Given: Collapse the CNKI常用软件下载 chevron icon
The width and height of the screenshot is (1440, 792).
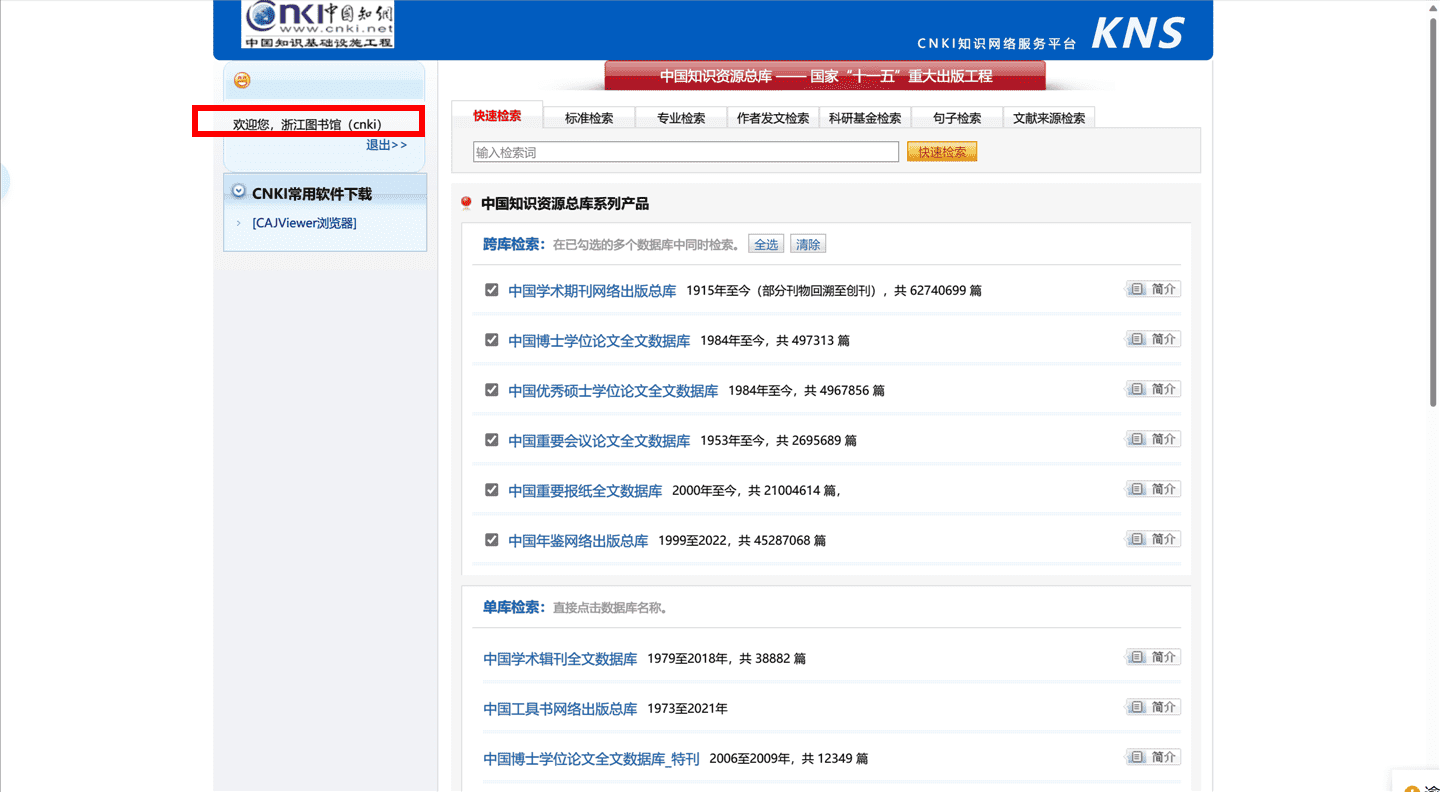Looking at the screenshot, I should coord(239,191).
